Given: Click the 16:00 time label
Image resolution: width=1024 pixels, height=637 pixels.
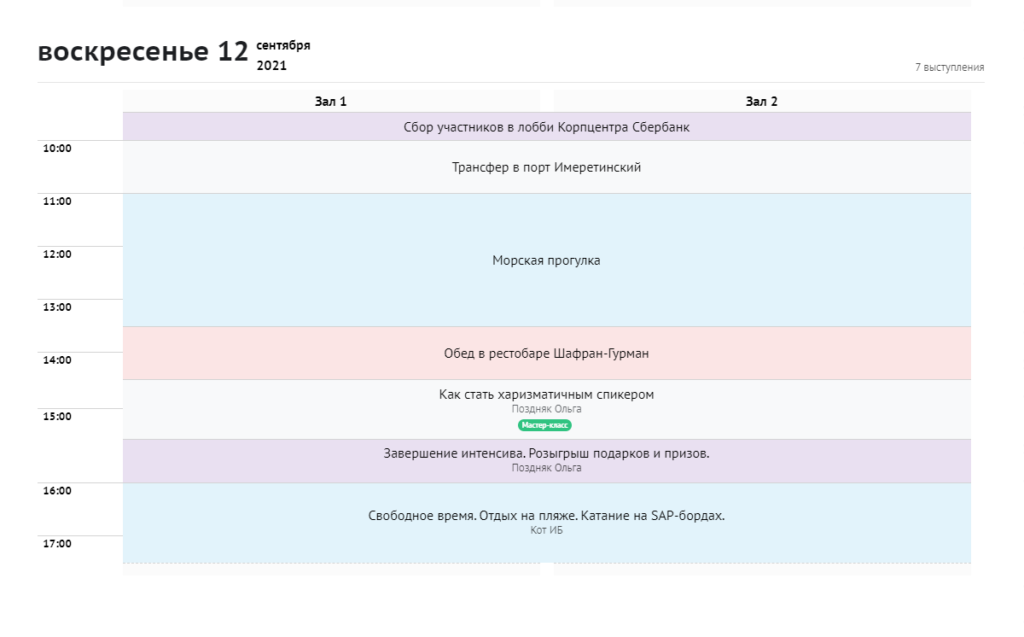Looking at the screenshot, I should pos(57,491).
